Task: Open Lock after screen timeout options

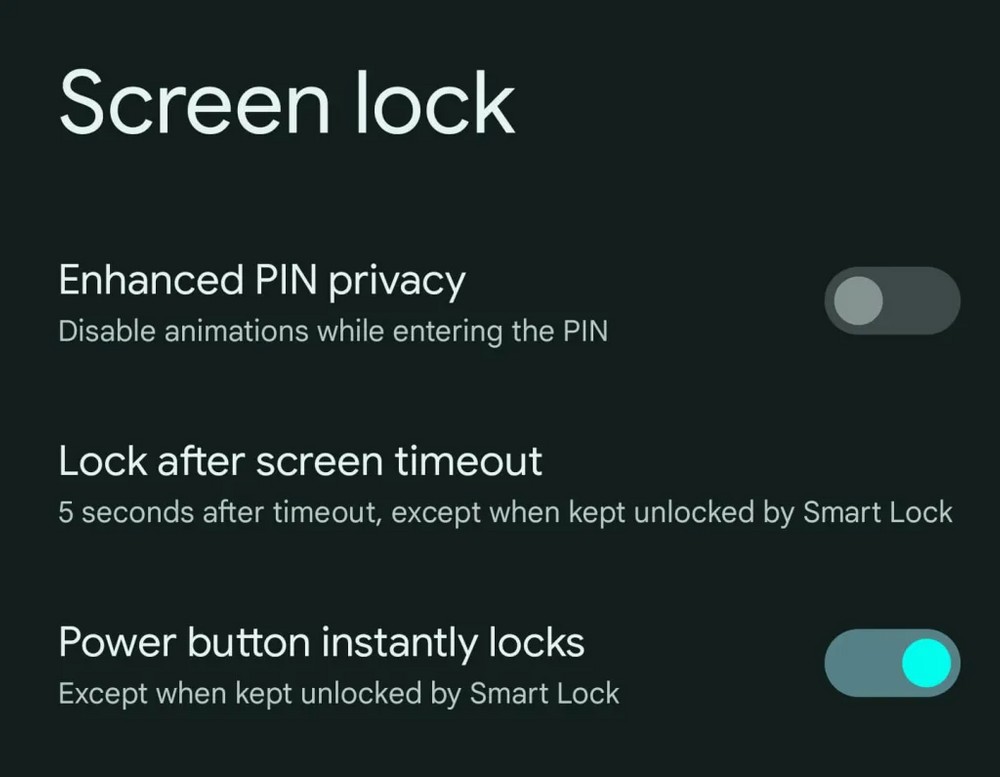Action: click(x=500, y=485)
